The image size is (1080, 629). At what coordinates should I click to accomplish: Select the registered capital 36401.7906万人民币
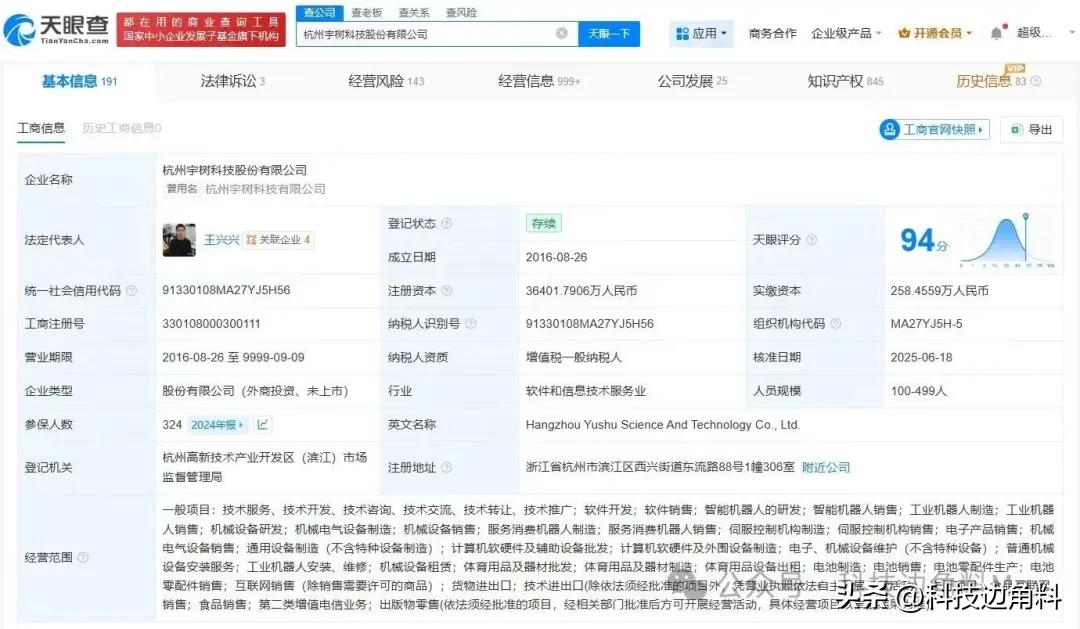pyautogui.click(x=581, y=291)
